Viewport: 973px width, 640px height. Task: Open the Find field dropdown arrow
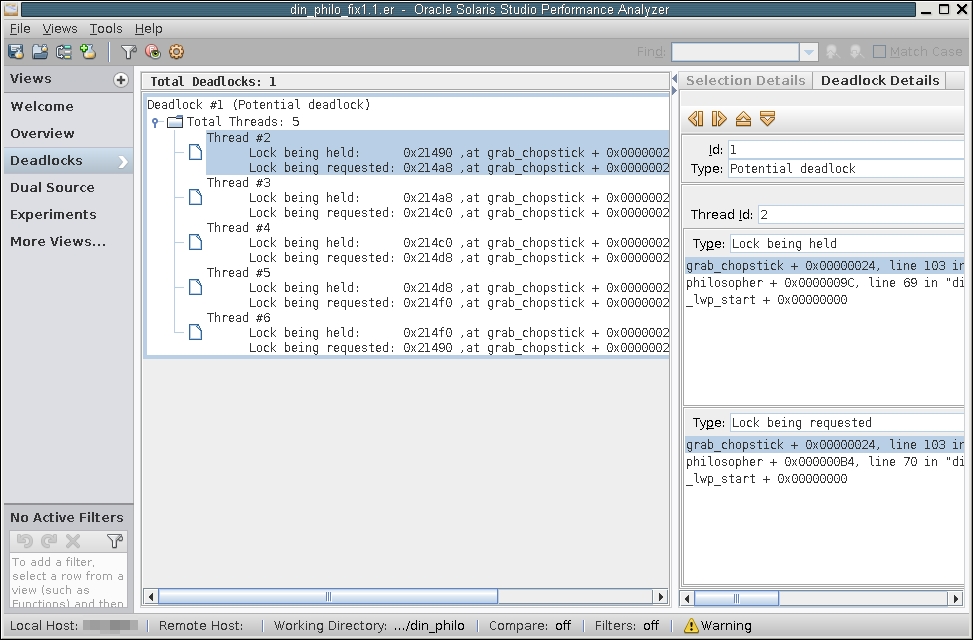(x=809, y=52)
